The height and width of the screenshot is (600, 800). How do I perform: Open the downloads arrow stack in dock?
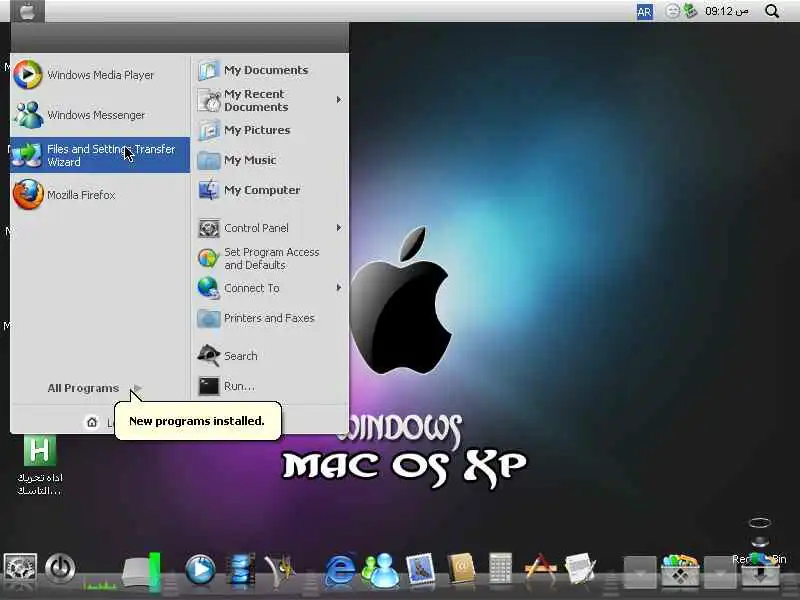point(760,572)
